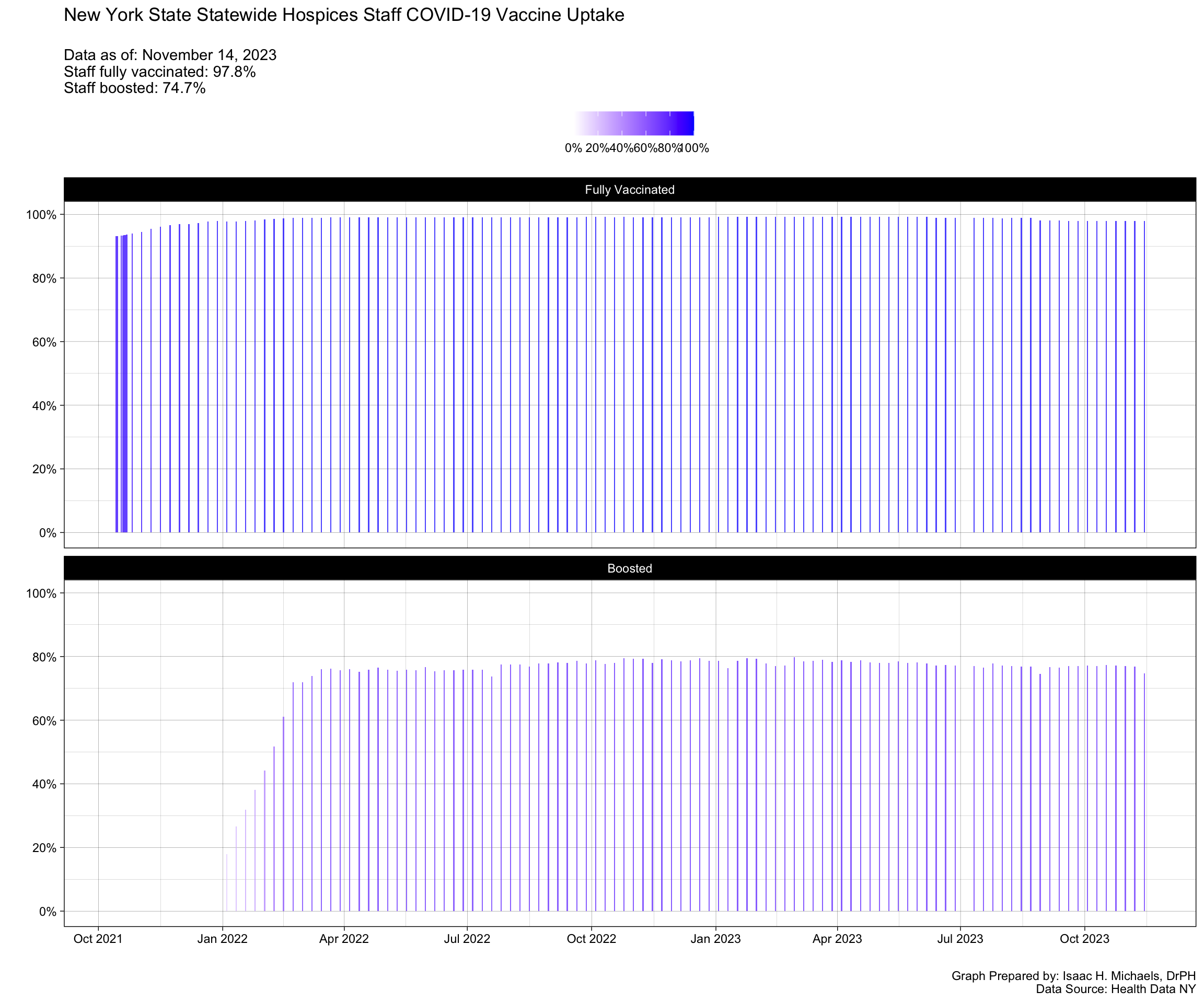Click the 60% label on Boosted axis
Screen dimensions: 1204x1003
(44, 721)
